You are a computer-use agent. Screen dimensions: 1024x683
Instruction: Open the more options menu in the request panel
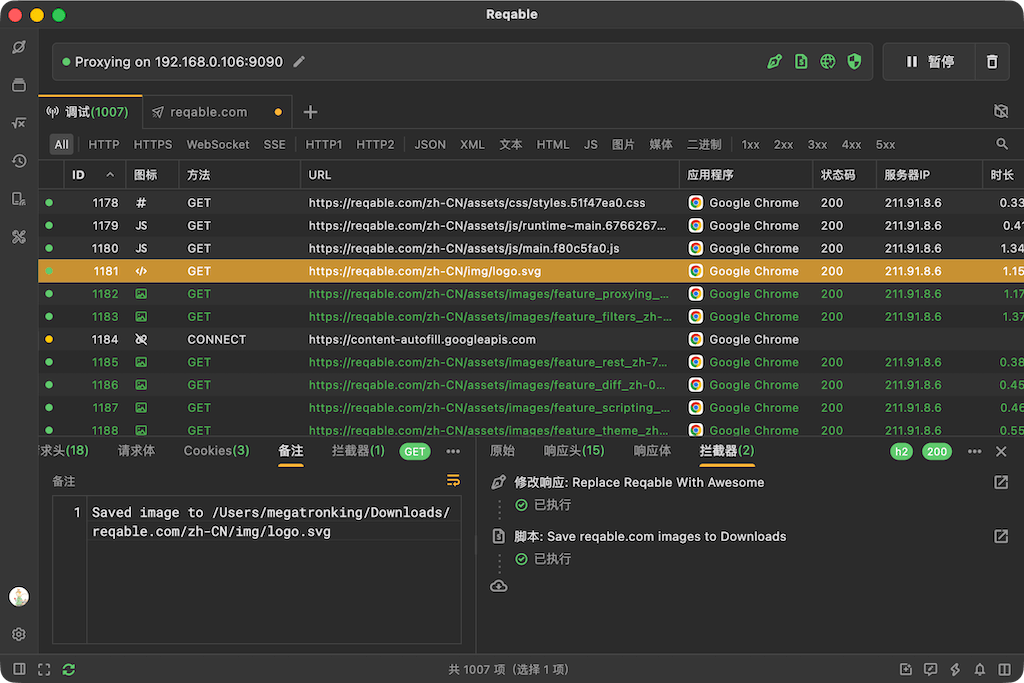pos(453,451)
